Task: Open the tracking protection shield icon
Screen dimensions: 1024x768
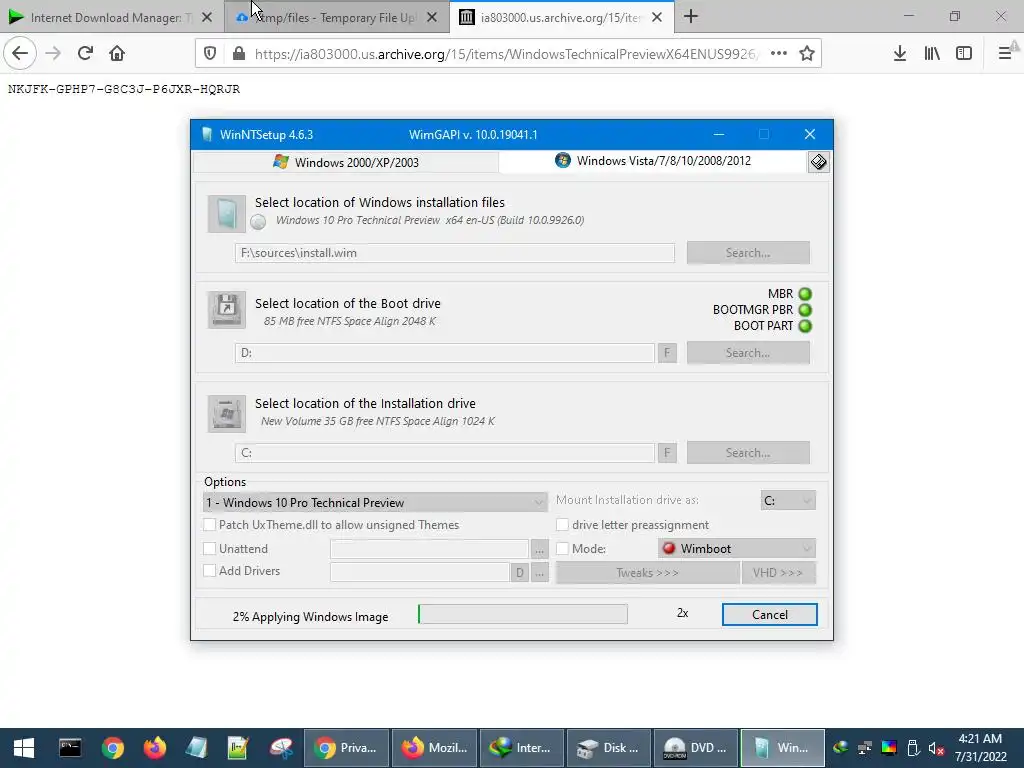Action: pos(210,54)
